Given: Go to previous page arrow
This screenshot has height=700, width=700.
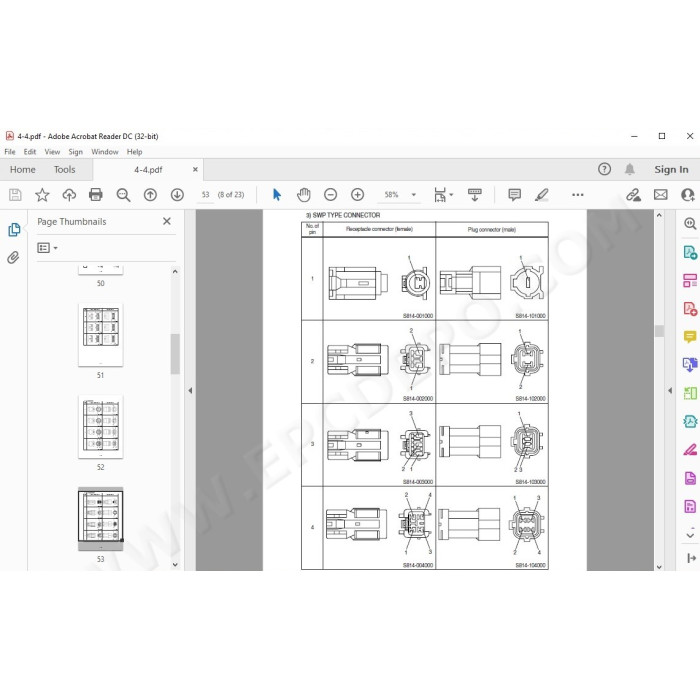Looking at the screenshot, I should pos(150,195).
